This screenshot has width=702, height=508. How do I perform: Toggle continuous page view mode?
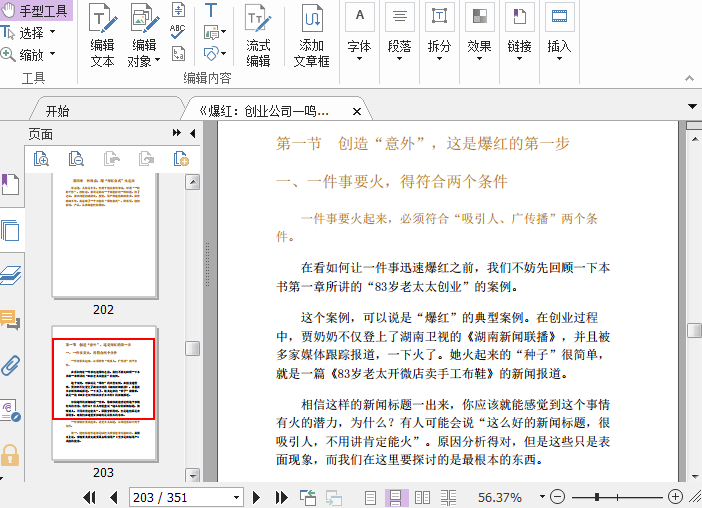pyautogui.click(x=396, y=497)
